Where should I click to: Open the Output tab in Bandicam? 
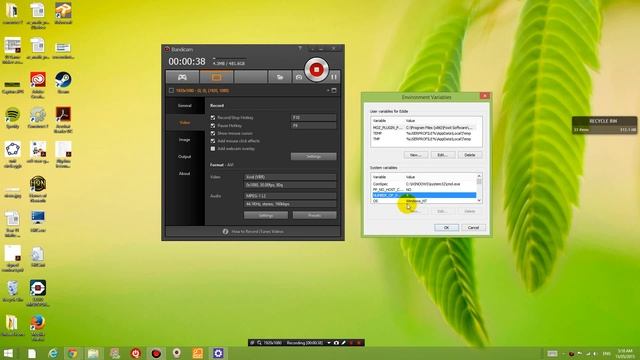pos(184,157)
